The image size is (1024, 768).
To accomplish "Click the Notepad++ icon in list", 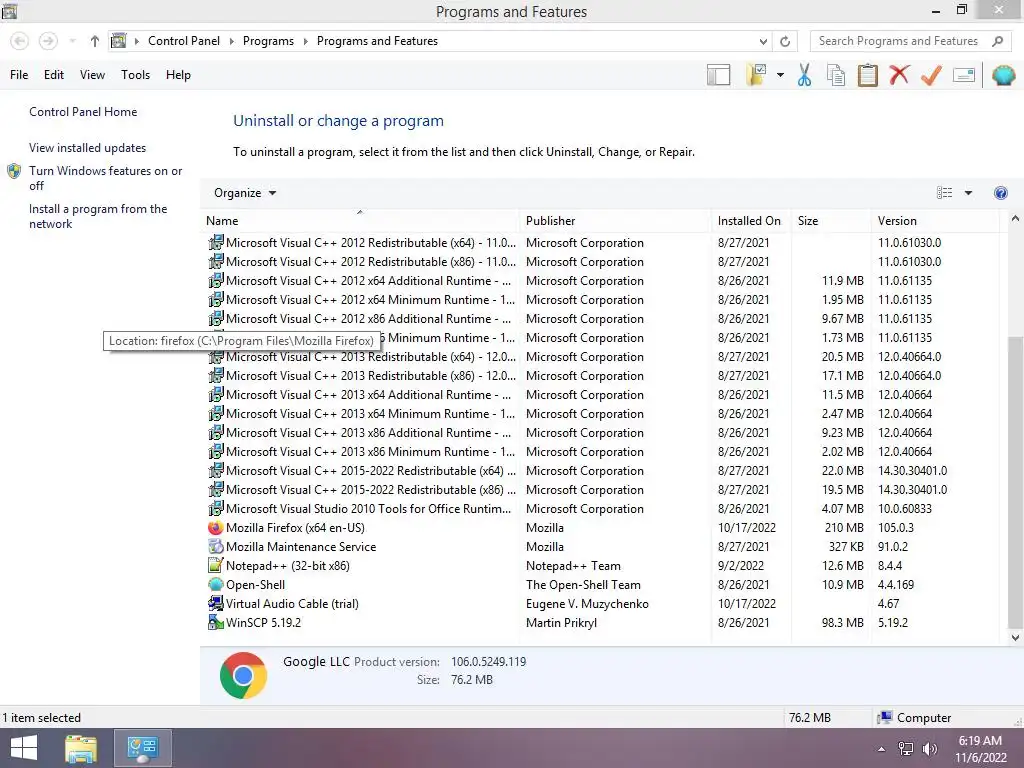I will point(216,566).
